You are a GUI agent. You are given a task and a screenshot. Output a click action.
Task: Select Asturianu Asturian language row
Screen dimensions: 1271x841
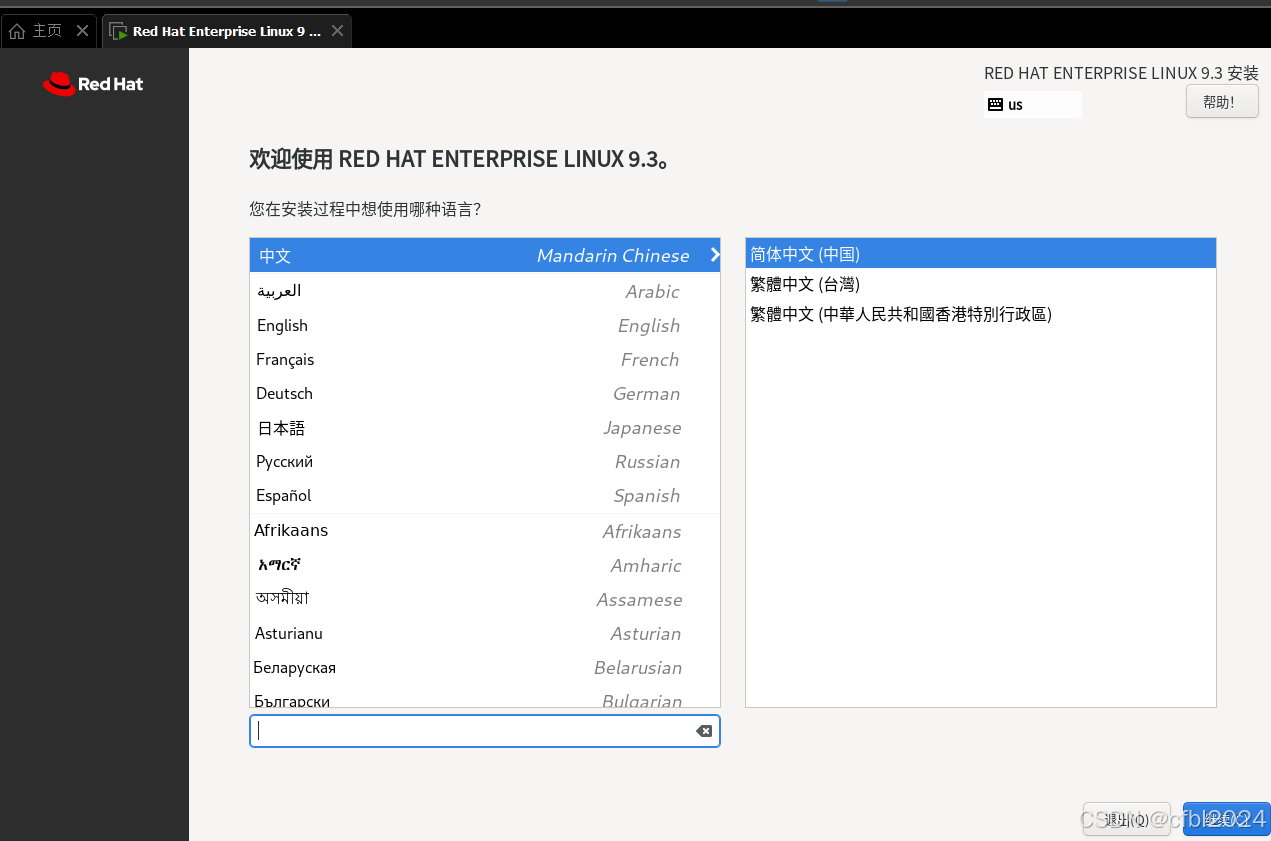485,633
